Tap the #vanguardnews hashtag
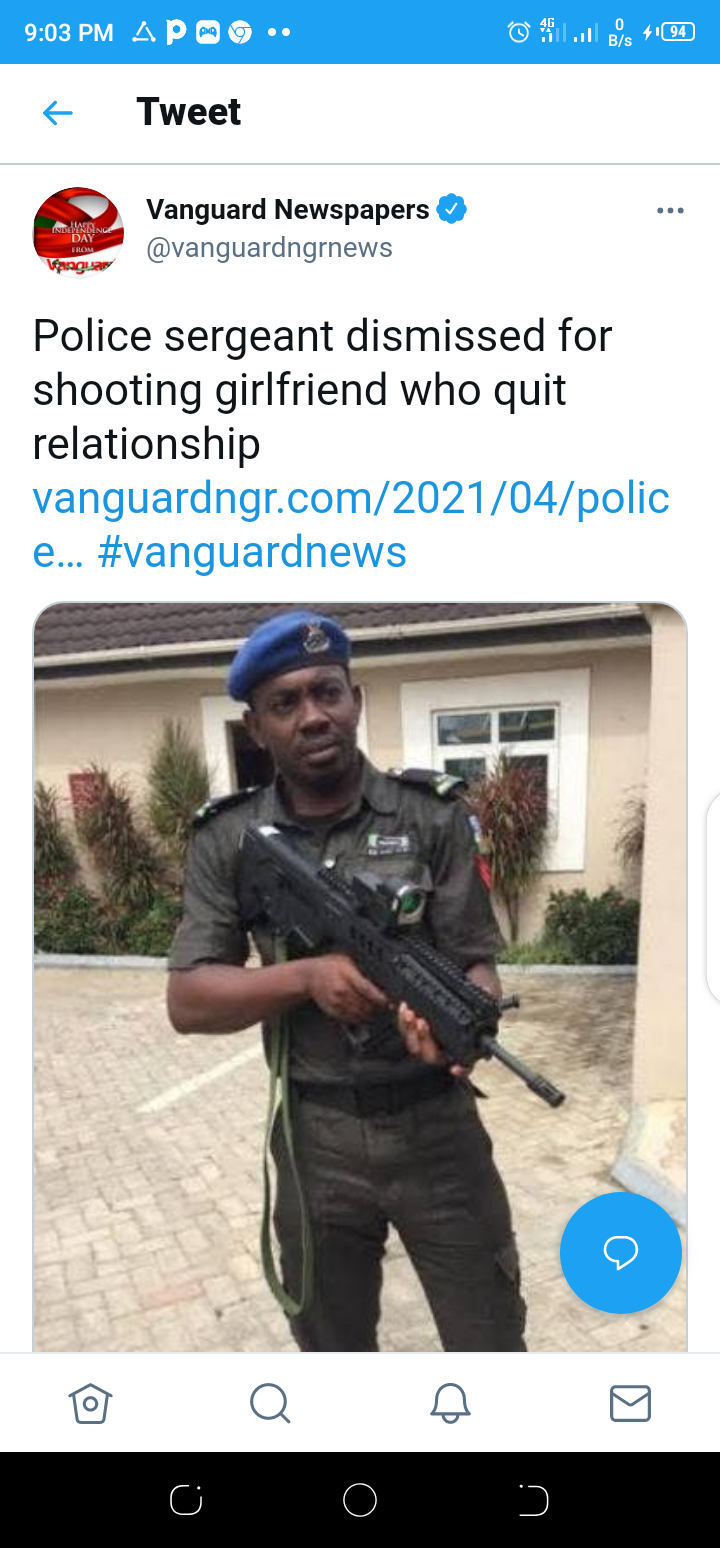This screenshot has height=1548, width=720. click(x=252, y=552)
